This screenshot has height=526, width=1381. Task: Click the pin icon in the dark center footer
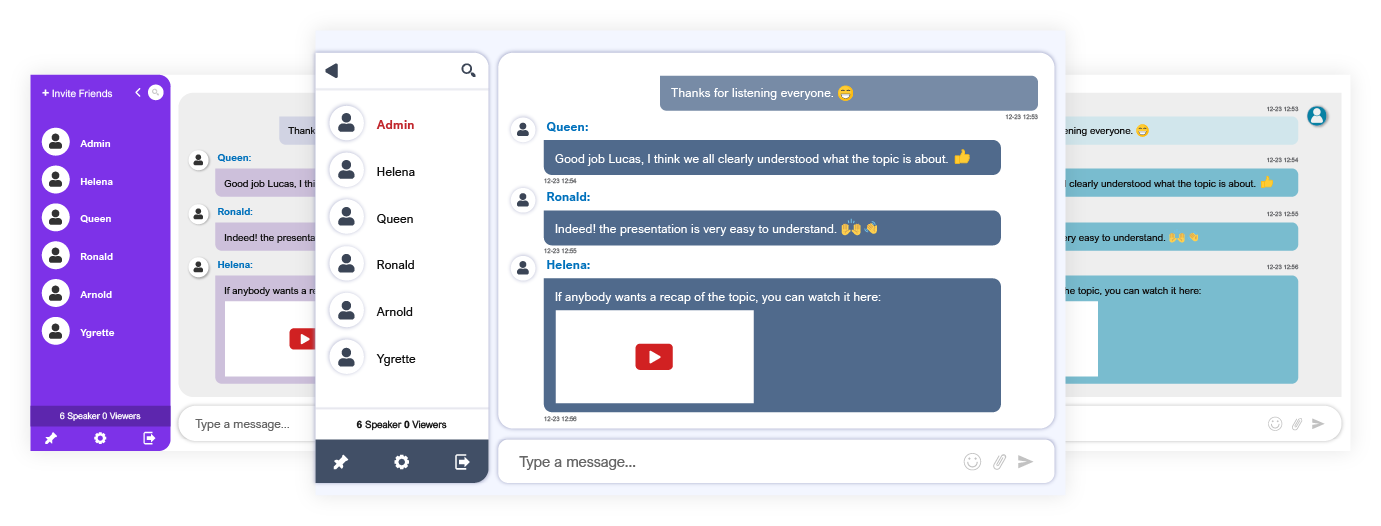[x=340, y=462]
